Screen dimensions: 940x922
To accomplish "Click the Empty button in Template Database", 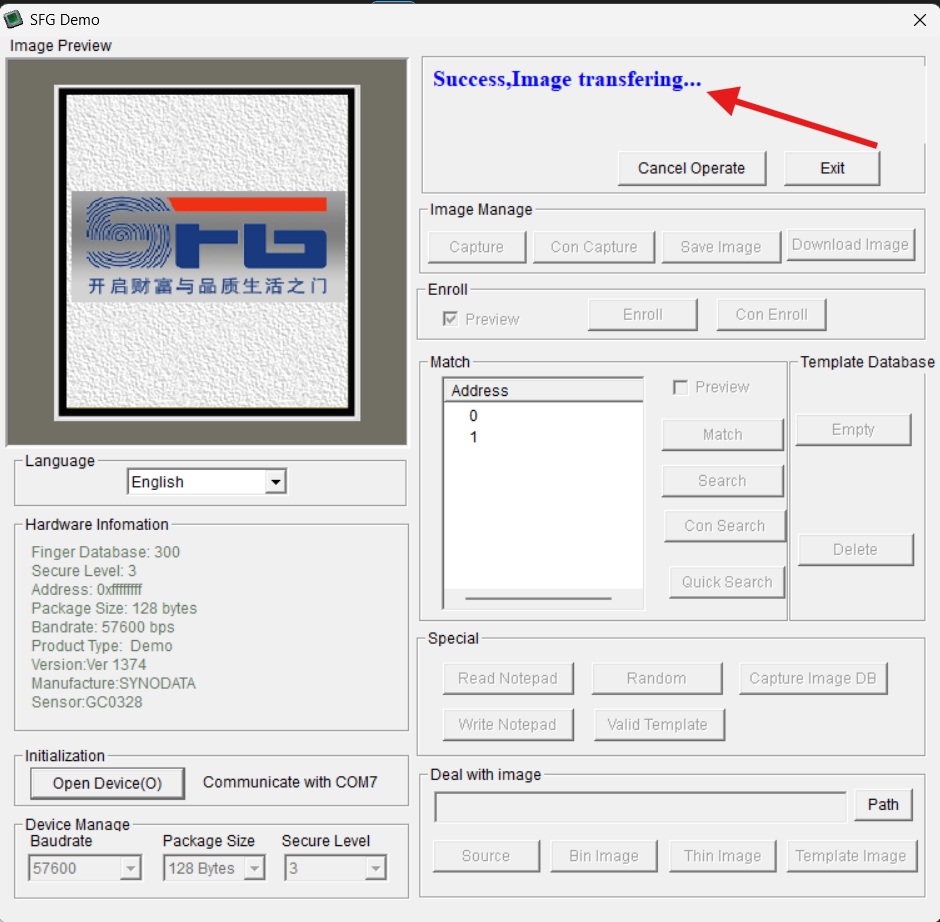I will (853, 429).
